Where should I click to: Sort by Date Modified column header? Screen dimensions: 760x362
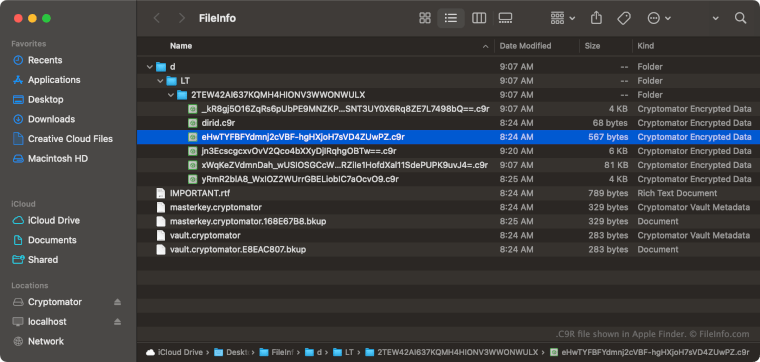click(x=525, y=46)
